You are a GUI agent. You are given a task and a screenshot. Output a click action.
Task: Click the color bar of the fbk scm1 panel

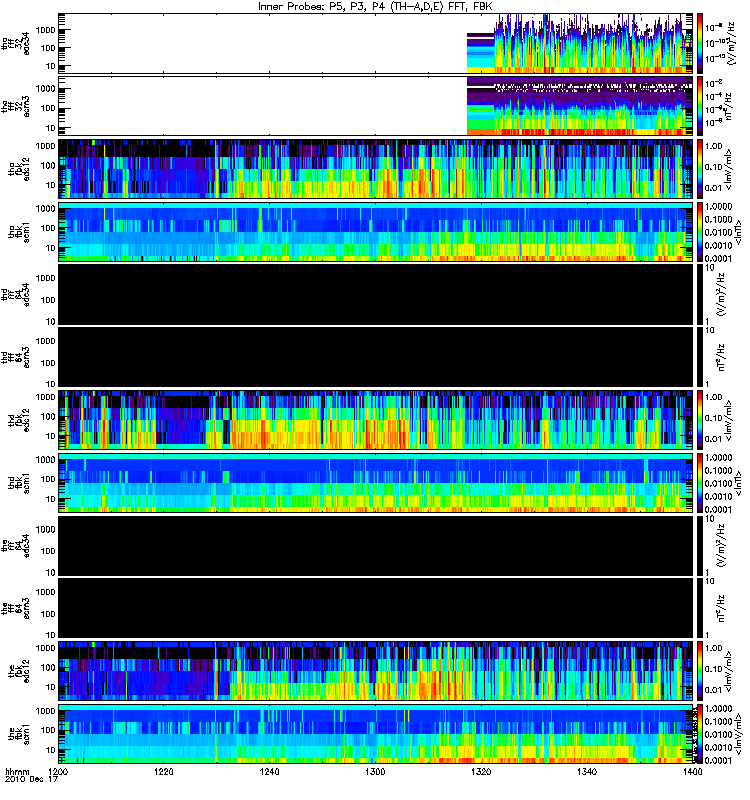700,734
